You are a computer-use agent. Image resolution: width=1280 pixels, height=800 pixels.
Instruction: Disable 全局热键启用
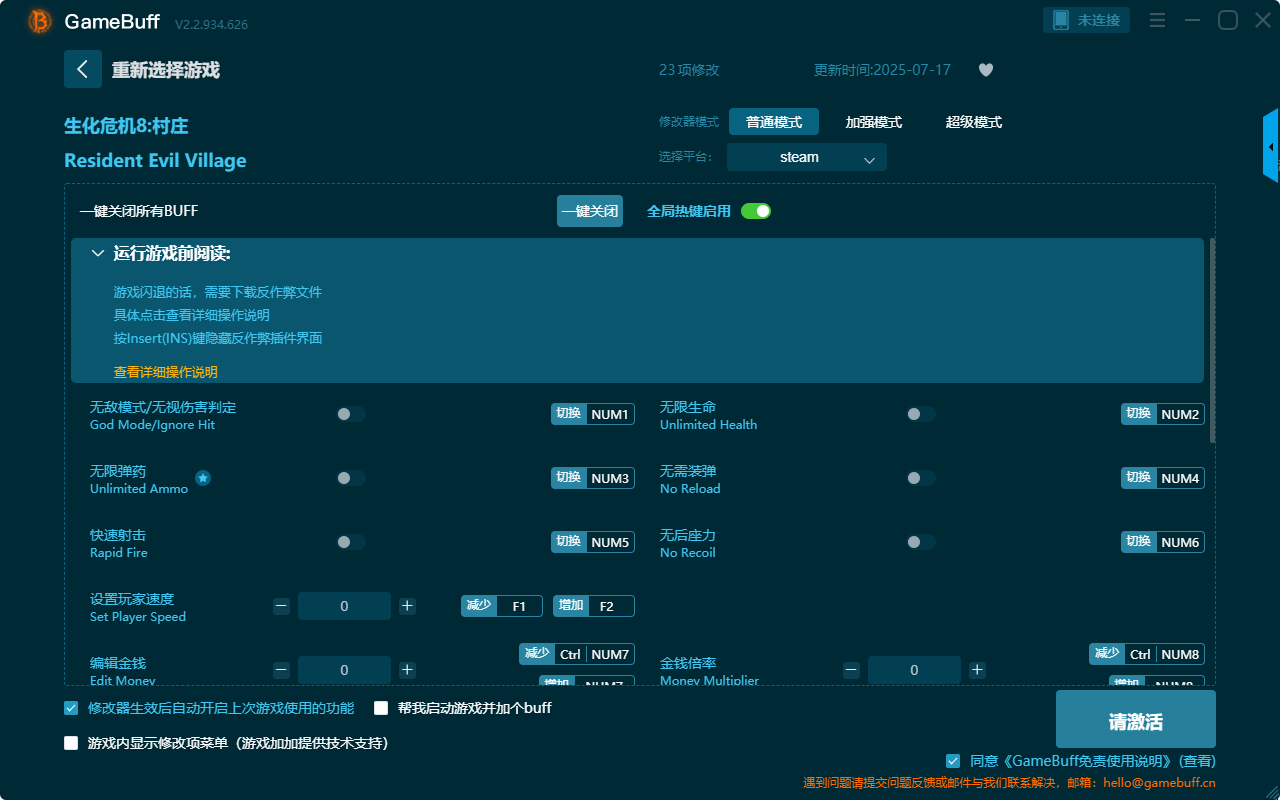click(x=755, y=211)
